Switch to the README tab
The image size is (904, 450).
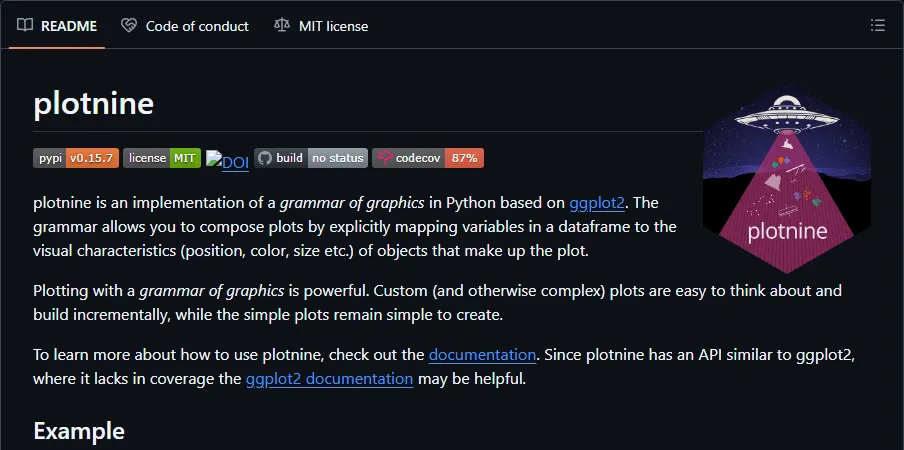[x=56, y=26]
